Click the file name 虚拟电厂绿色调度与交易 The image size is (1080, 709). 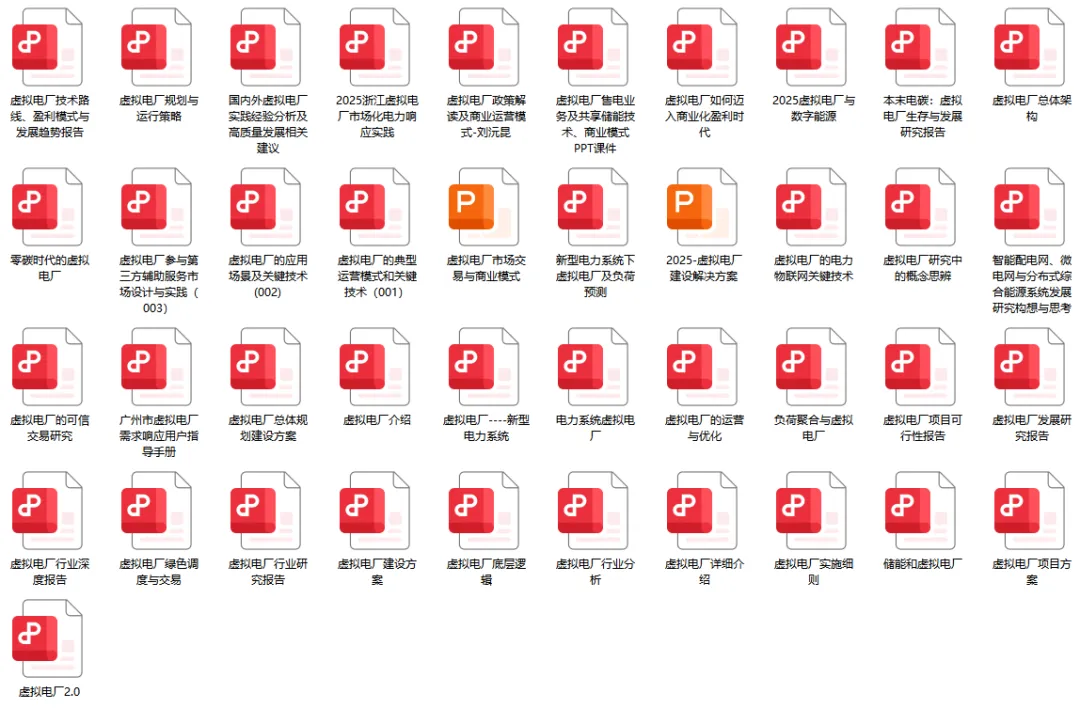[x=158, y=572]
